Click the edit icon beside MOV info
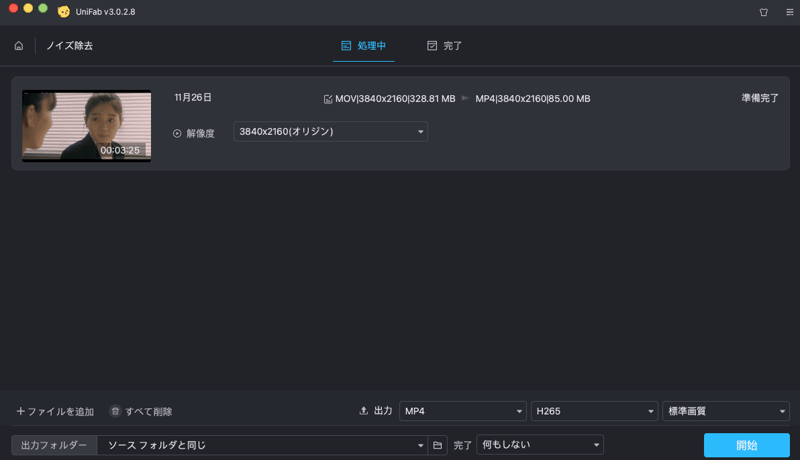 click(x=328, y=99)
